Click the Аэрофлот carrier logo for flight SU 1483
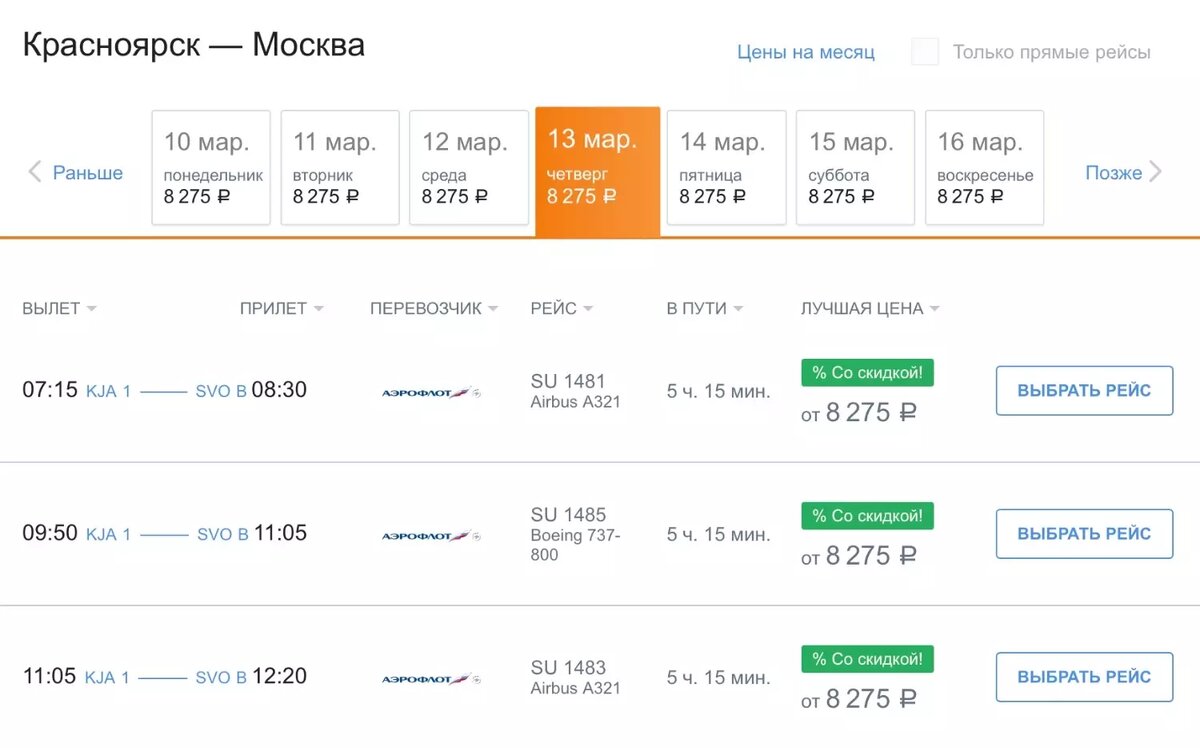 (x=430, y=676)
